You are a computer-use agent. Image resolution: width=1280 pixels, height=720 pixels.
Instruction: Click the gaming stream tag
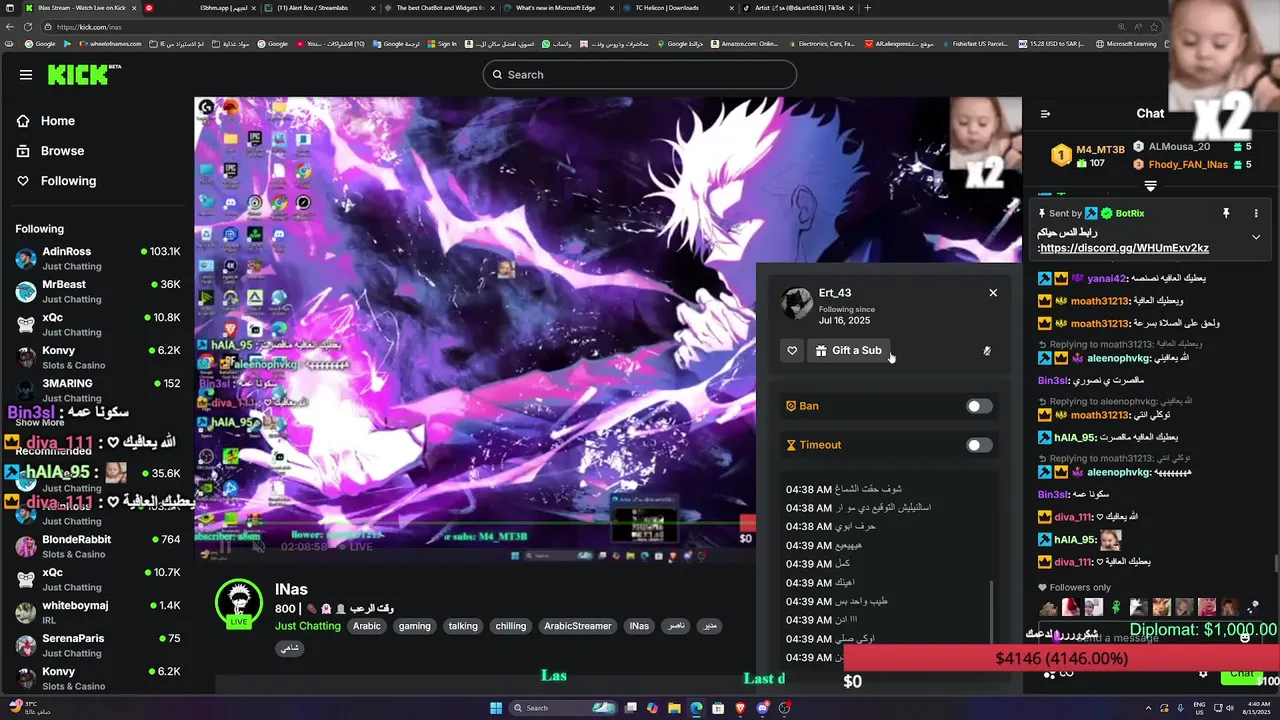414,626
